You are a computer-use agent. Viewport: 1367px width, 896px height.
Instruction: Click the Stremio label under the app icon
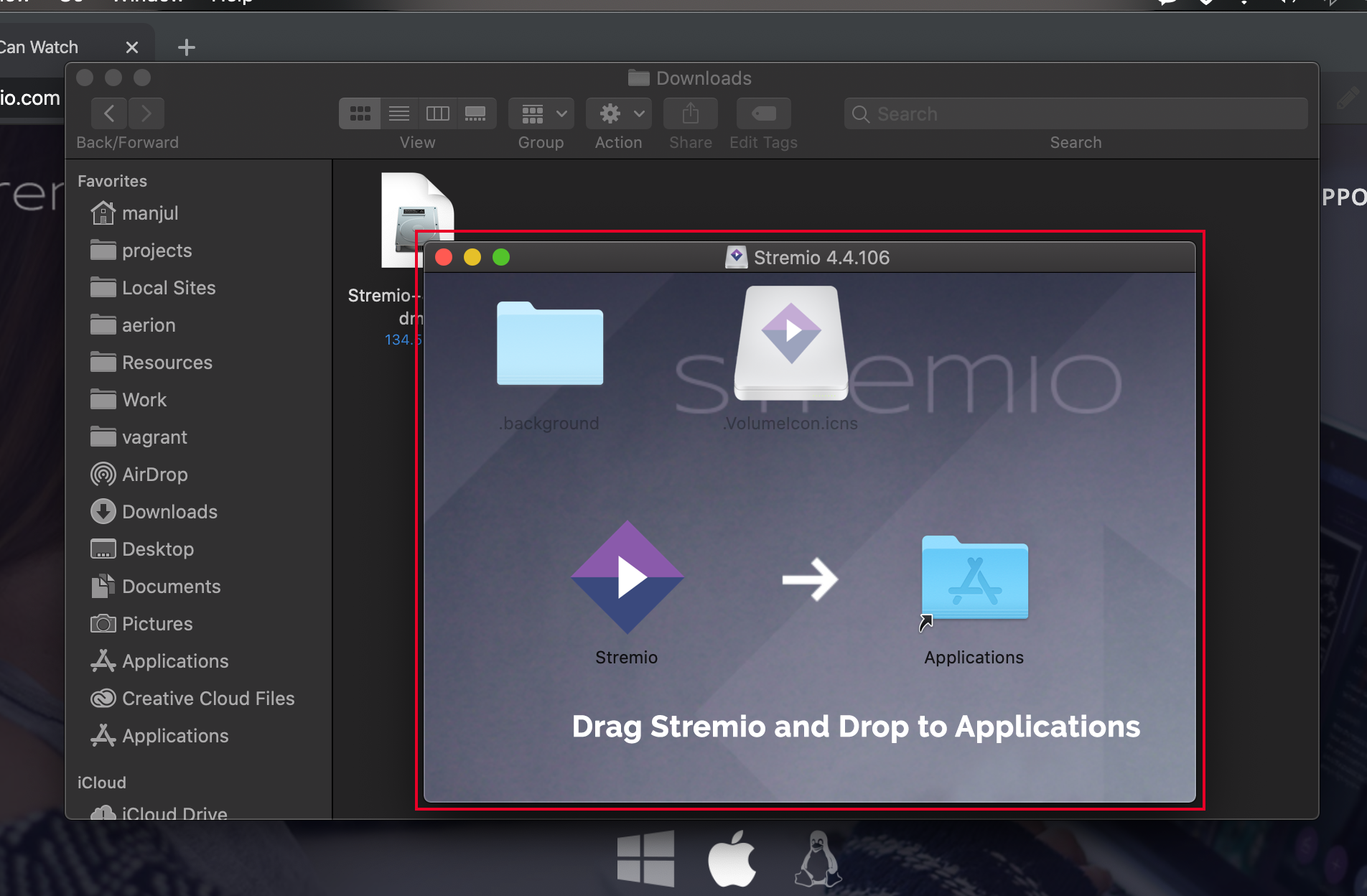tap(626, 658)
